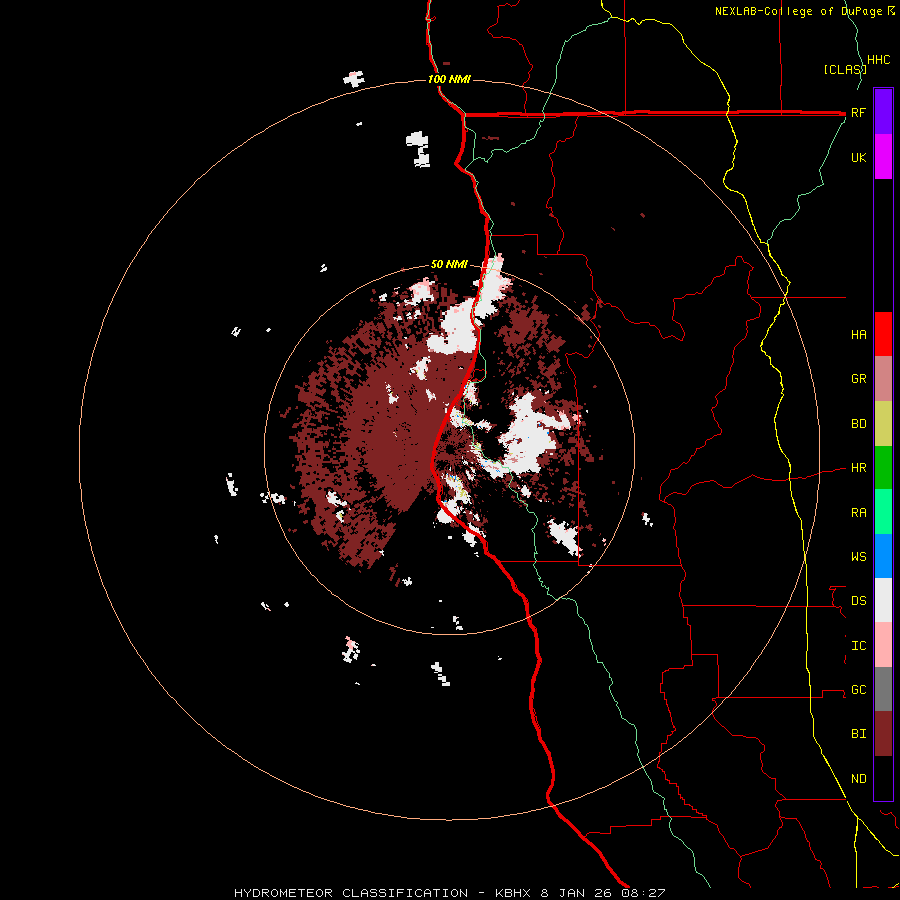Click the 50 NMI range ring label
This screenshot has height=900, width=900.
(449, 264)
